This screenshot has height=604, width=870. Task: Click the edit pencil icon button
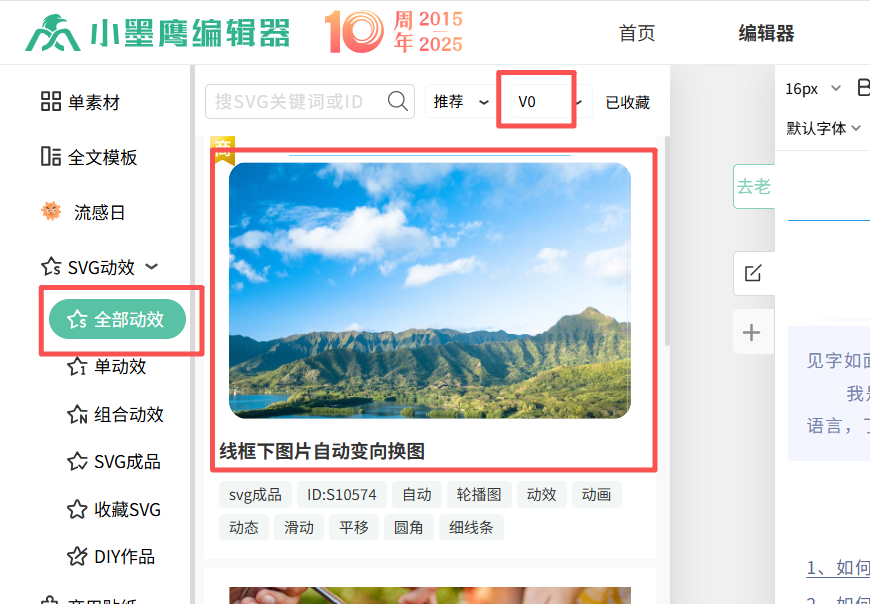pyautogui.click(x=752, y=273)
